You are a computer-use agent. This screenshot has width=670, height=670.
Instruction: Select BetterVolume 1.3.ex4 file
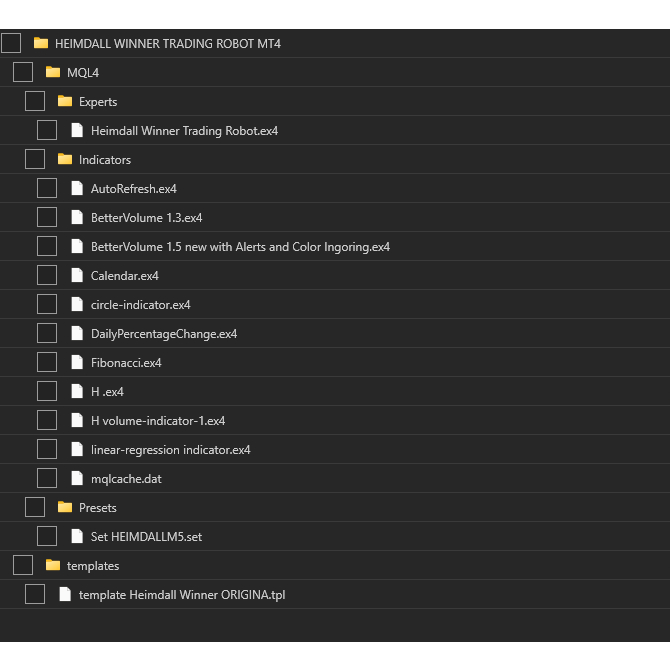(146, 217)
